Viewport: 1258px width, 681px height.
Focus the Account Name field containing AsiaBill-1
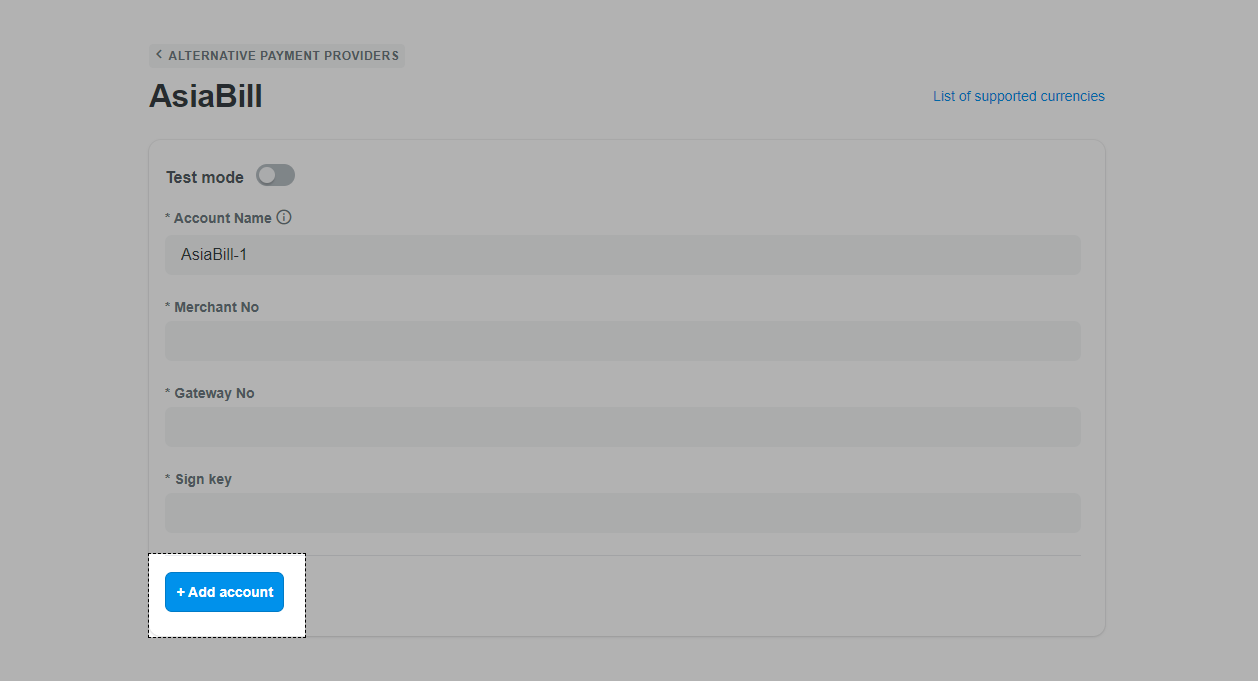point(623,255)
